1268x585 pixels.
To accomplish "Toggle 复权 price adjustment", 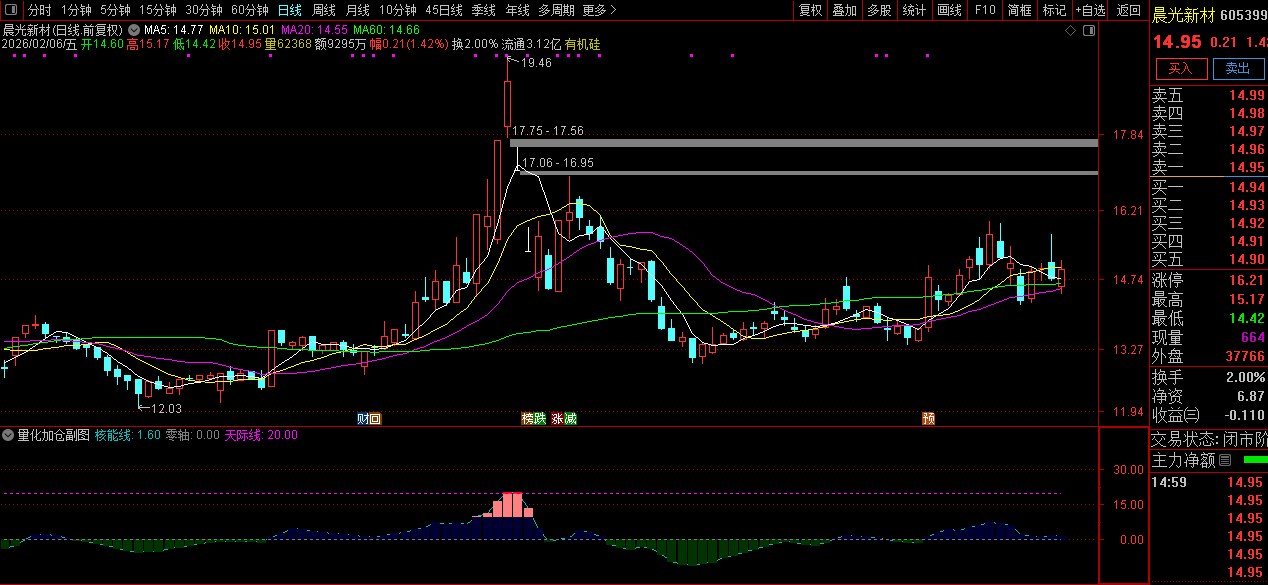I will coord(809,10).
